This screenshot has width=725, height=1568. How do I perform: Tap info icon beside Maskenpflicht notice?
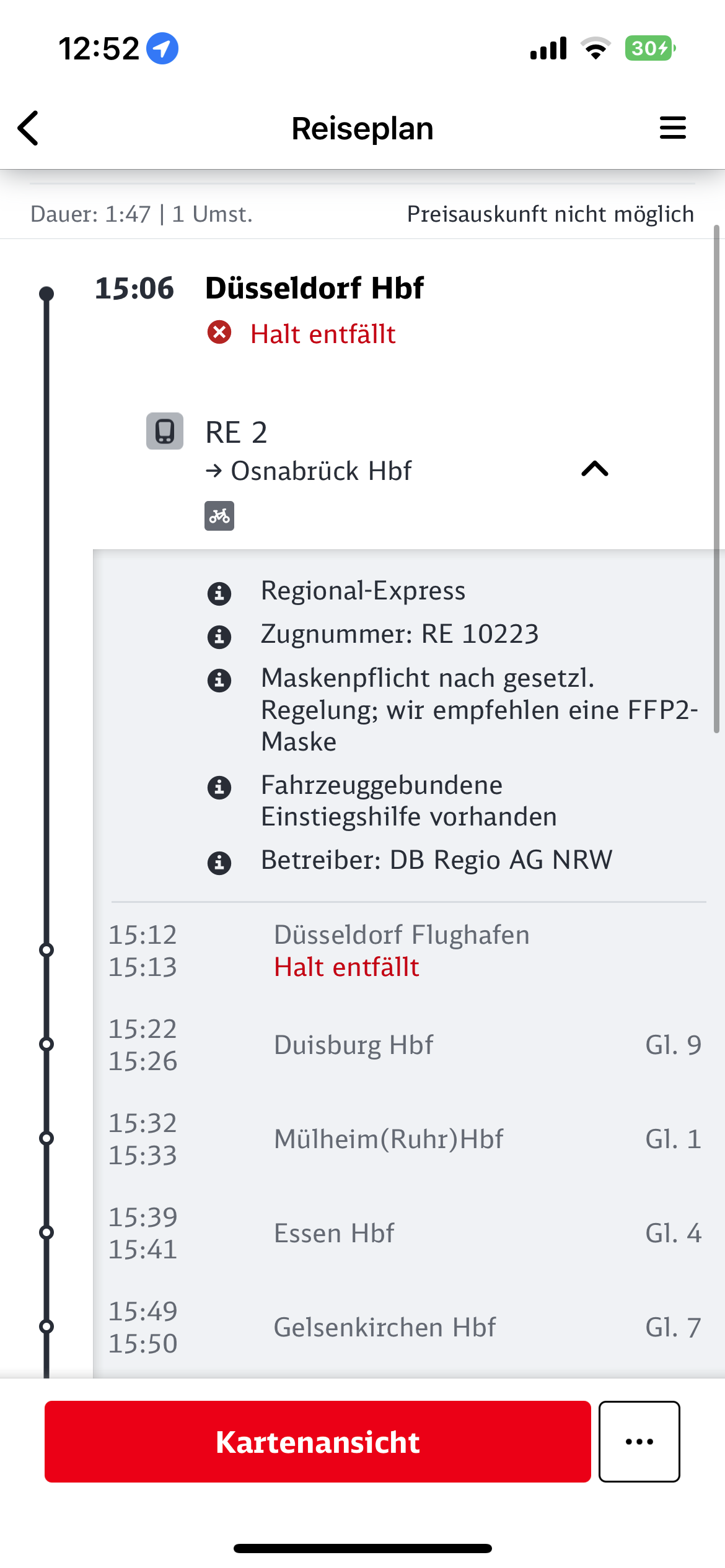219,680
